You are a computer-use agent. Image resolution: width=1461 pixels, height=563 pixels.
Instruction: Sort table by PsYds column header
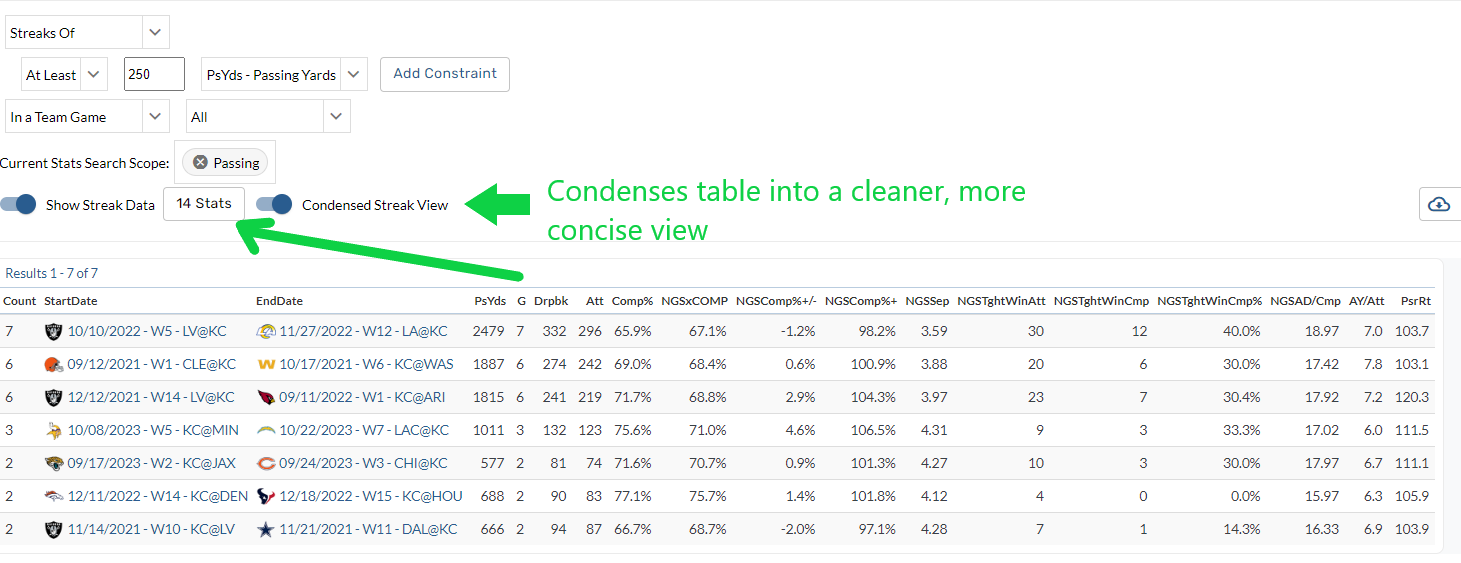(489, 301)
